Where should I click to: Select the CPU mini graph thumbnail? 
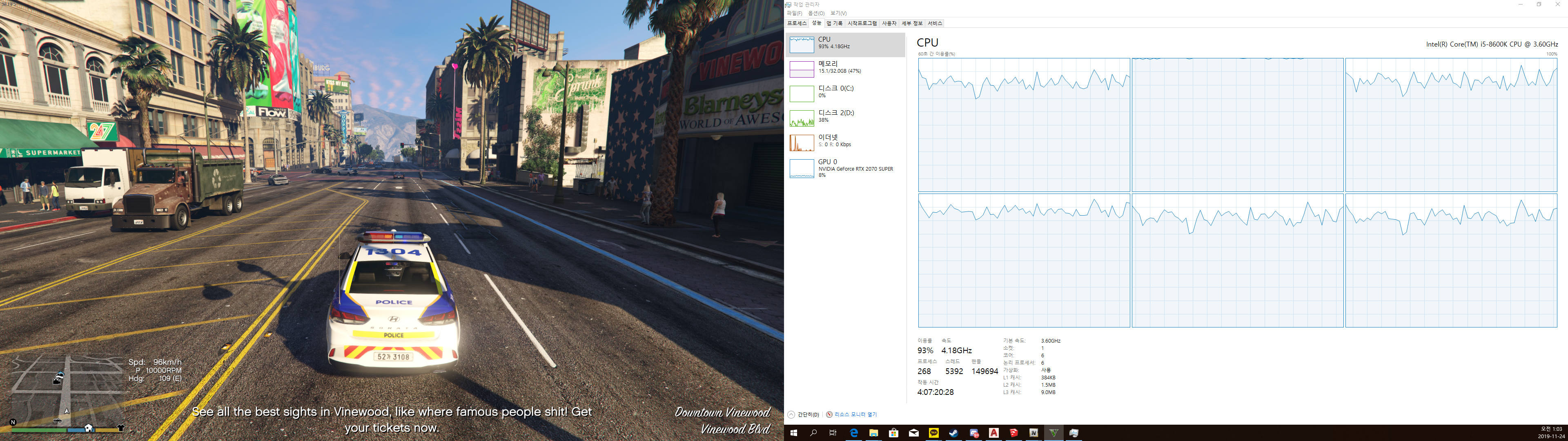click(x=802, y=45)
